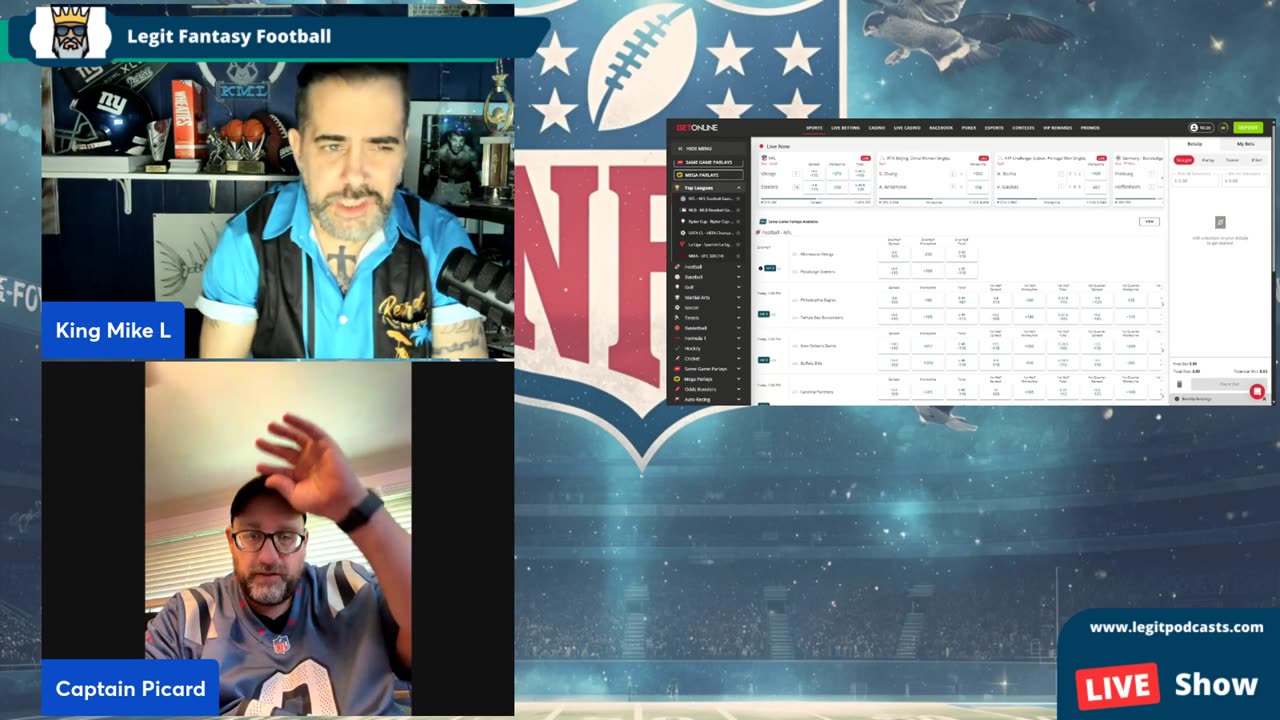This screenshot has height=720, width=1280.
Task: Select Minnesota Vikings team row
Action: [x=816, y=254]
